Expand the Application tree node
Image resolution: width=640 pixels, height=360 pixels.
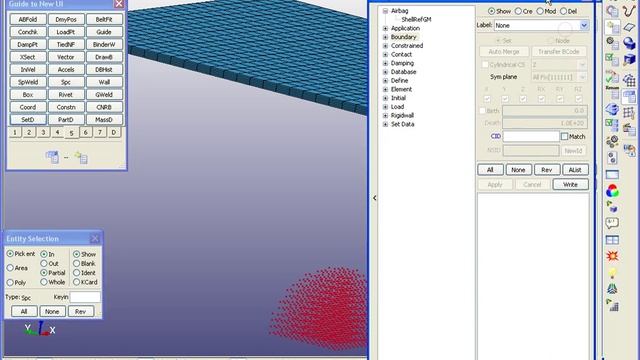click(x=385, y=28)
